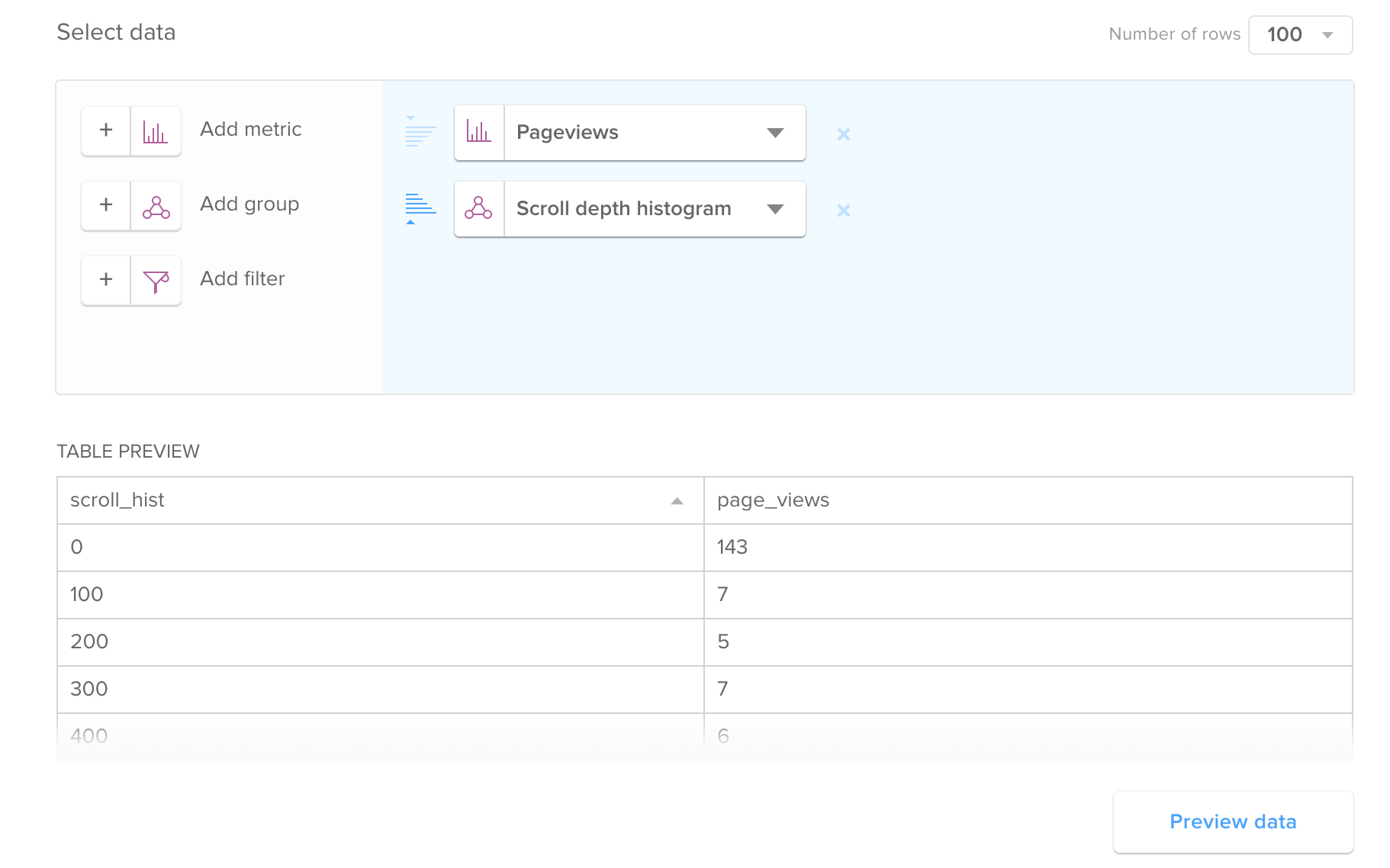The width and height of the screenshot is (1390, 868).
Task: Select the page_views cell showing 143
Action: 1028,548
